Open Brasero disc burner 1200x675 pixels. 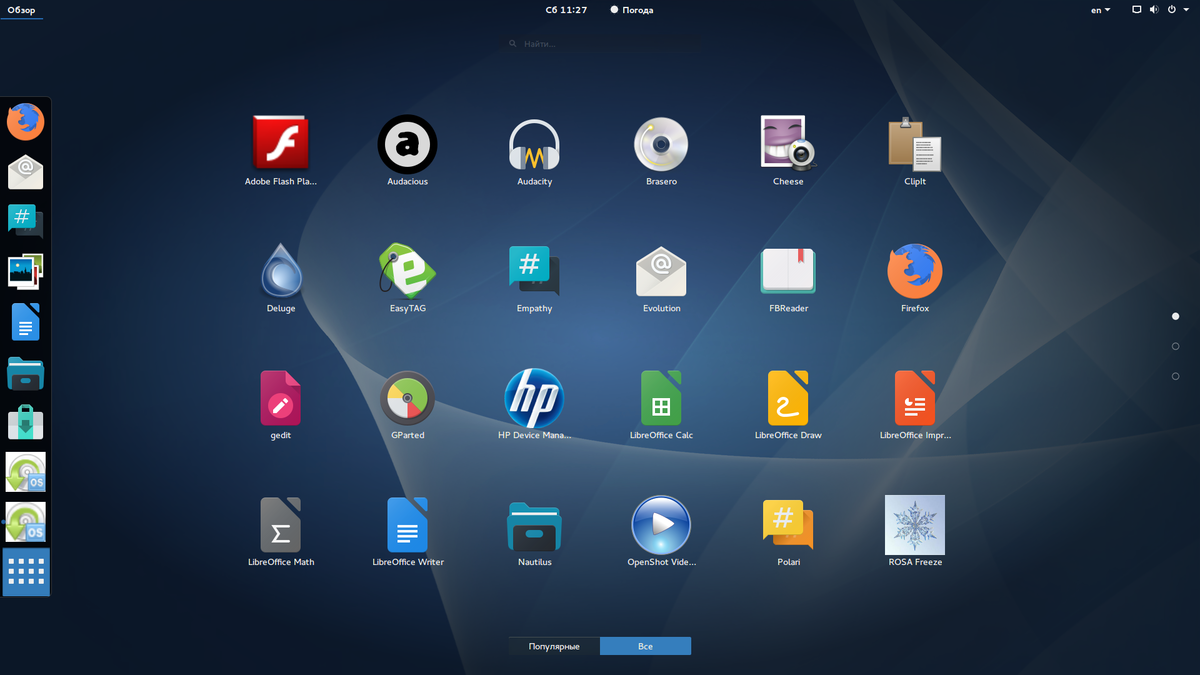tap(661, 144)
